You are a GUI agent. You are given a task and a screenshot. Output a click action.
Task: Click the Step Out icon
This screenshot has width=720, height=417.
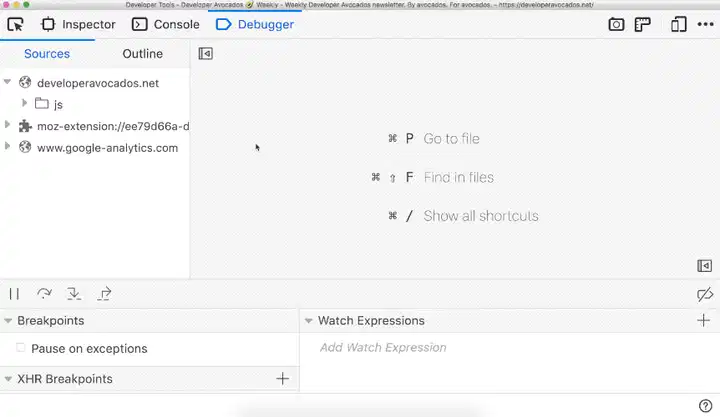click(105, 294)
